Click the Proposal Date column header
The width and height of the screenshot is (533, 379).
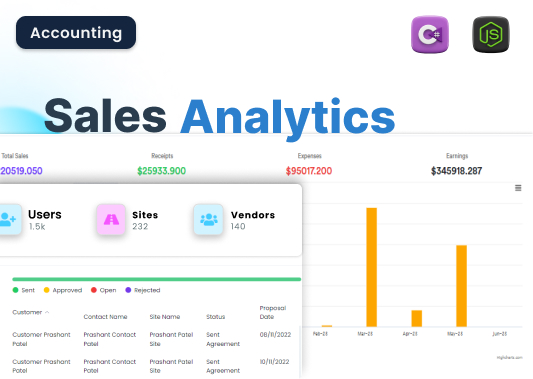273,312
